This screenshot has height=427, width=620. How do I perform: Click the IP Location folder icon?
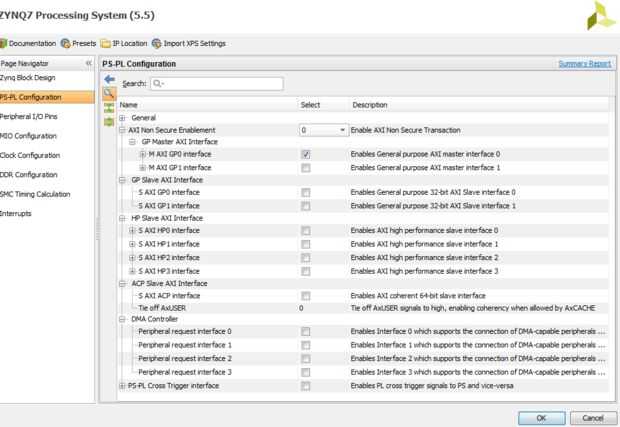106,43
